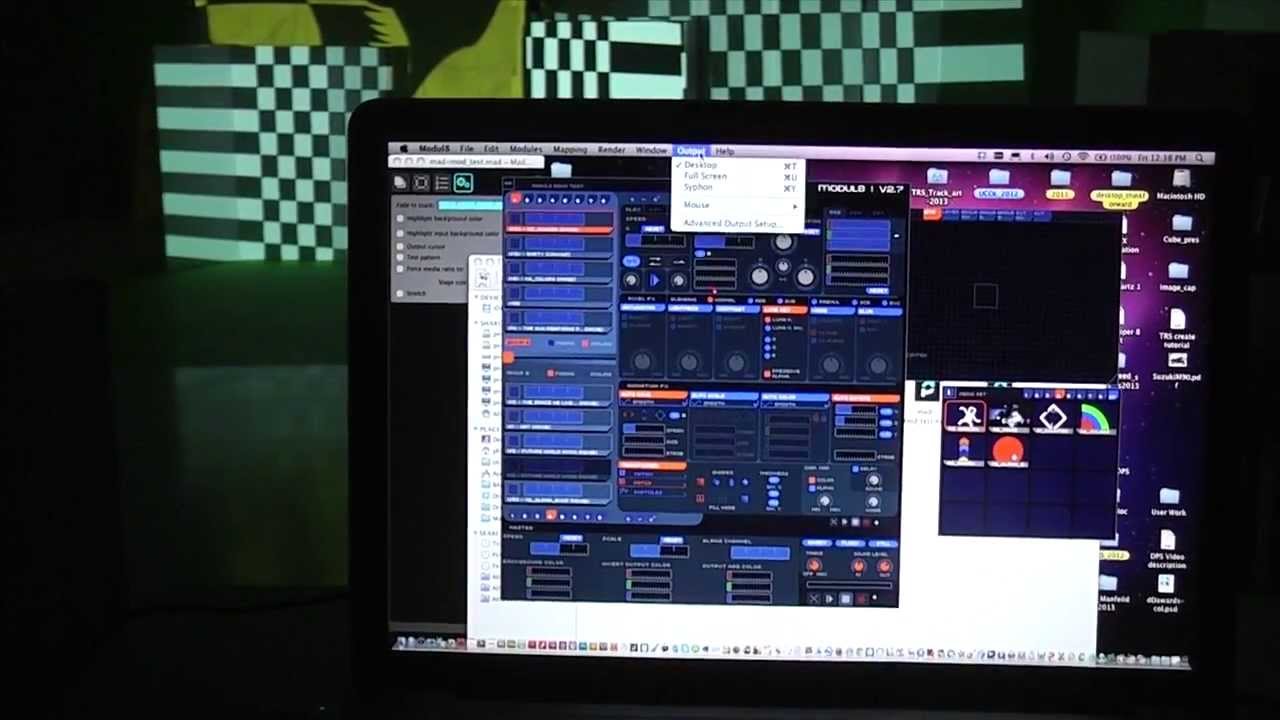Adjust the cyan Fade to black slider

470,205
